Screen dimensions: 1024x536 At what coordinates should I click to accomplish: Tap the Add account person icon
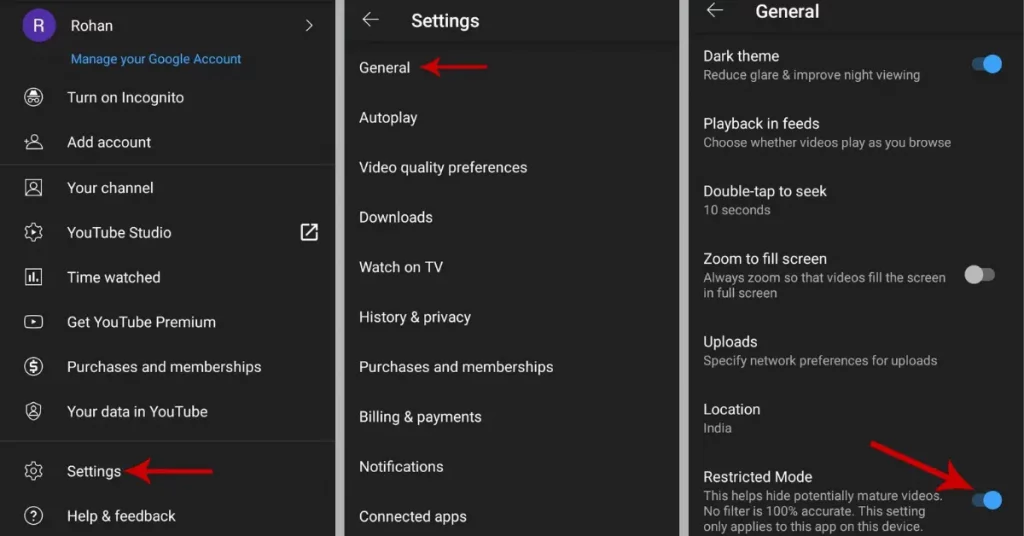click(x=33, y=142)
